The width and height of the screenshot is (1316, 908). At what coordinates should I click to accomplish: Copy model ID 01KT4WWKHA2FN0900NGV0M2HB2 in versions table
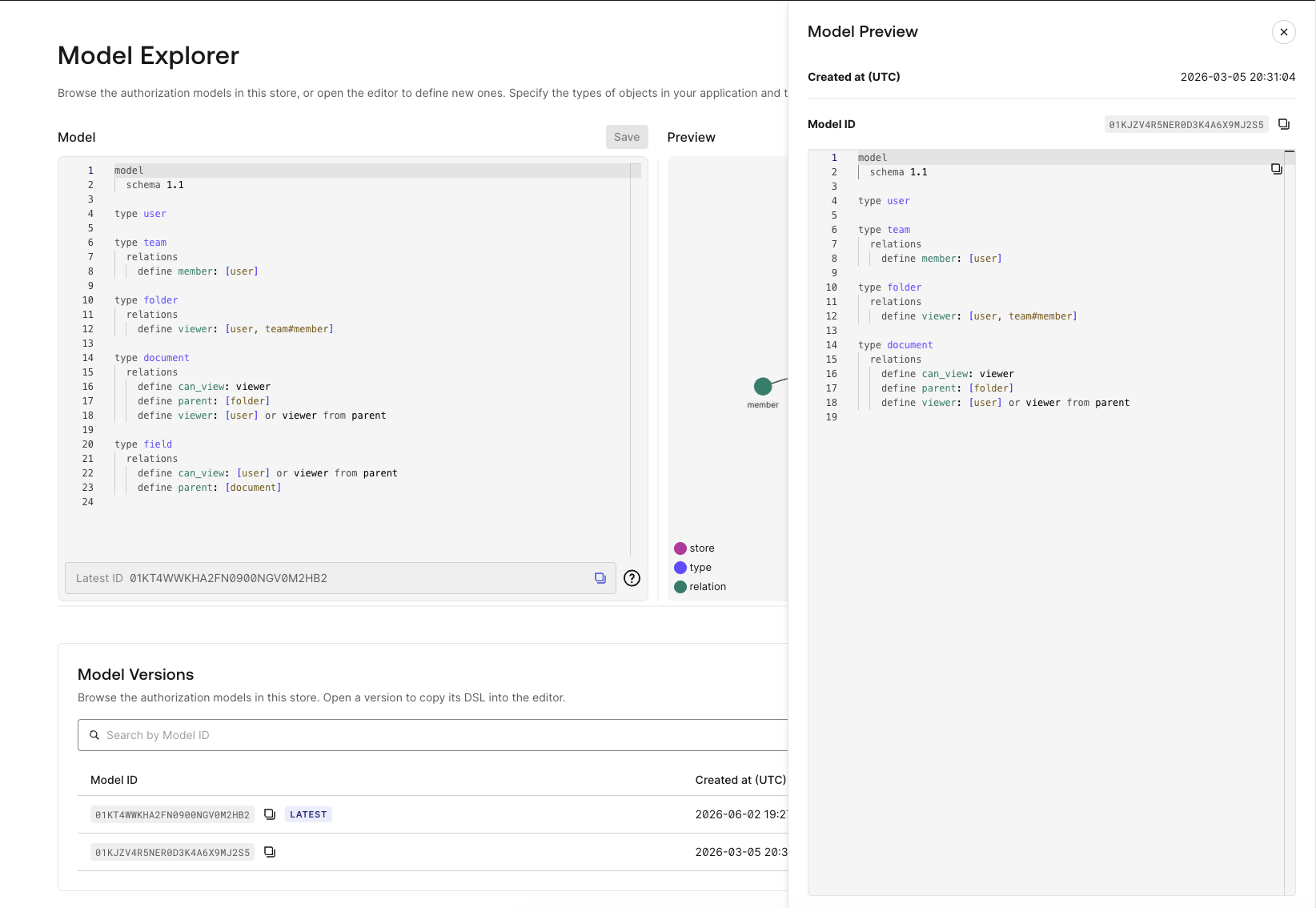(270, 814)
